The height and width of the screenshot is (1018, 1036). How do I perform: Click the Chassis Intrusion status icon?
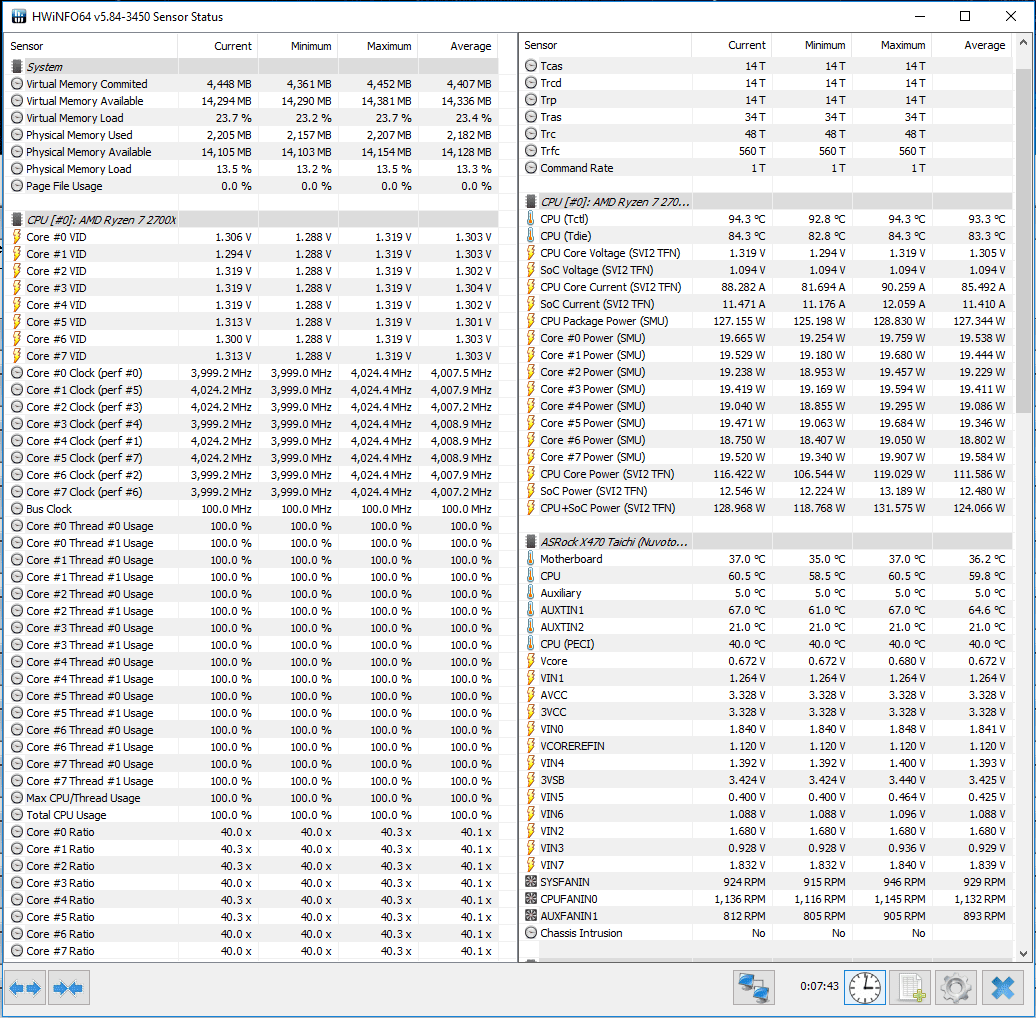pyautogui.click(x=531, y=933)
